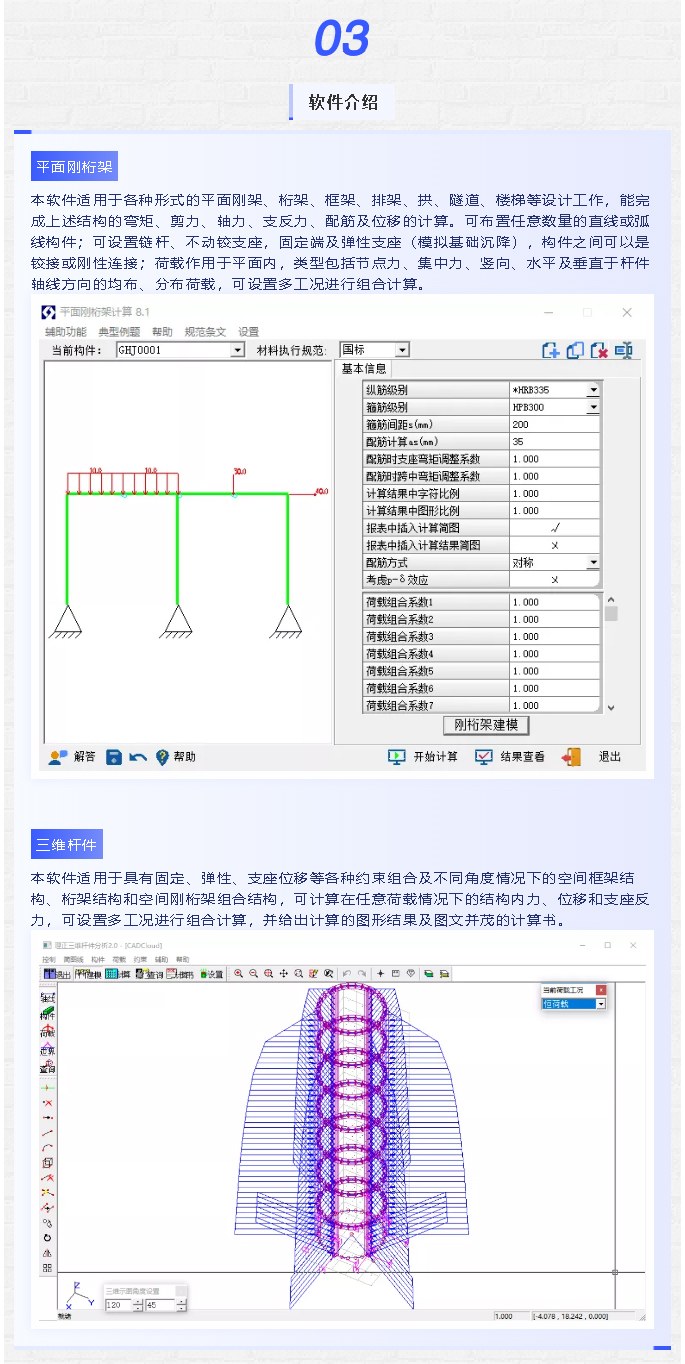Click the 荷载 load icon in left sidebar

[47, 1032]
